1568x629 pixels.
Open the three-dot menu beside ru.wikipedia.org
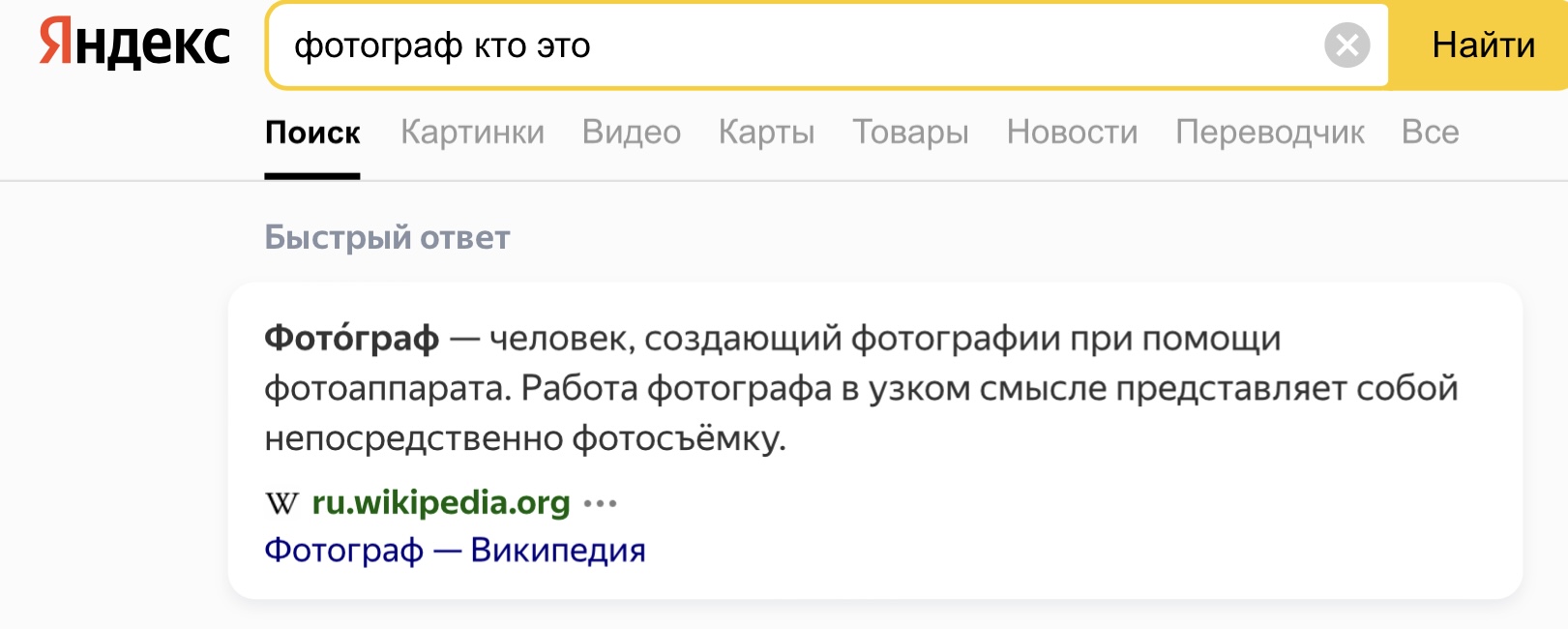click(601, 503)
